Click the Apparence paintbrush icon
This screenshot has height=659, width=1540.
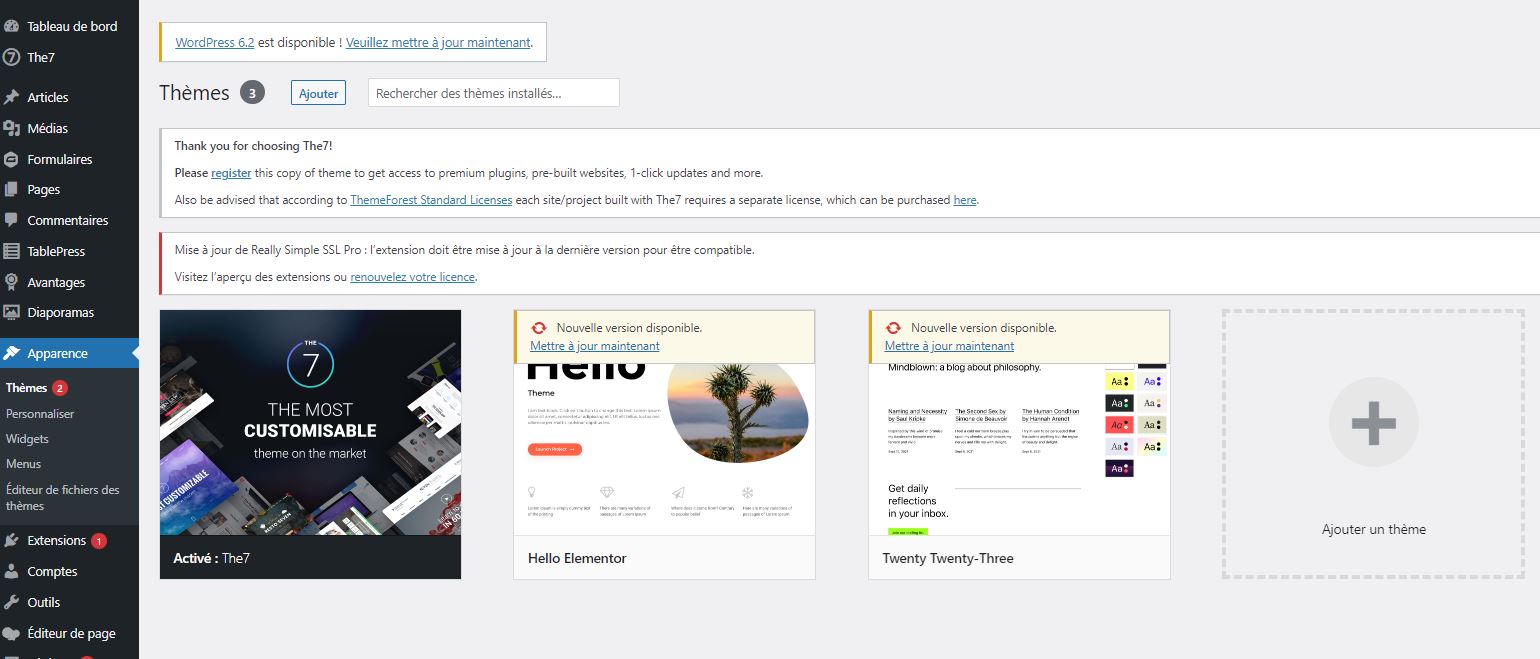12,353
